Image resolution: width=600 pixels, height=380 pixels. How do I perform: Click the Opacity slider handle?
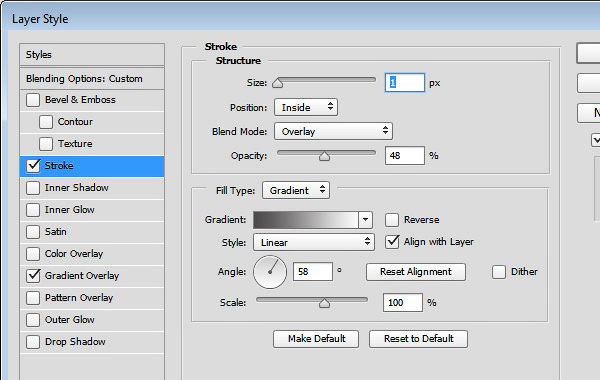point(324,156)
